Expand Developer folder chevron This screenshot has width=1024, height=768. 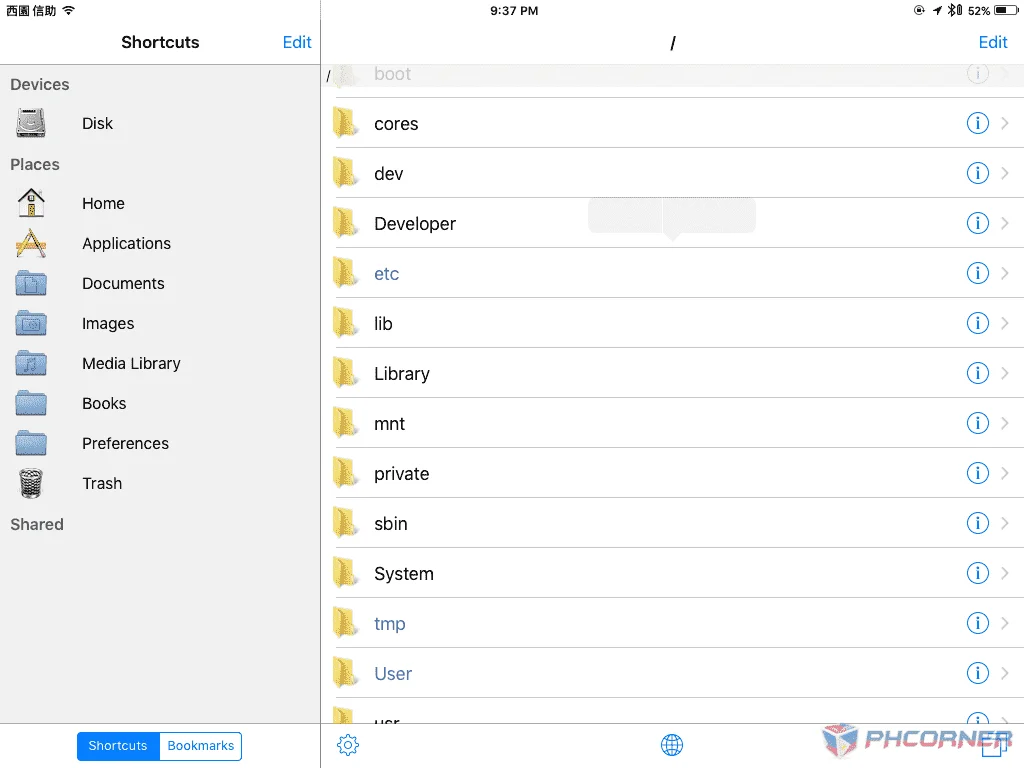1004,223
